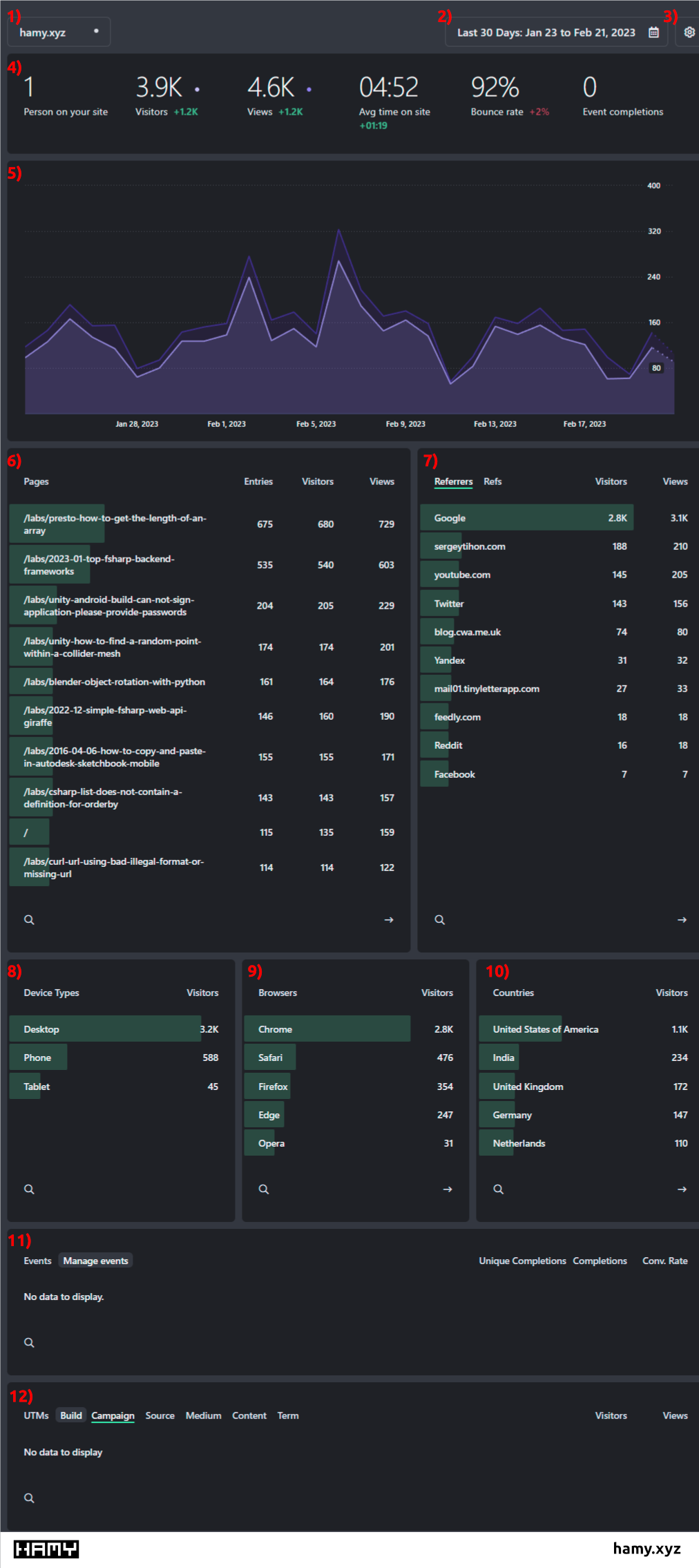The image size is (699, 1568).
Task: Toggle the Views graph dot indicator
Action: [309, 89]
